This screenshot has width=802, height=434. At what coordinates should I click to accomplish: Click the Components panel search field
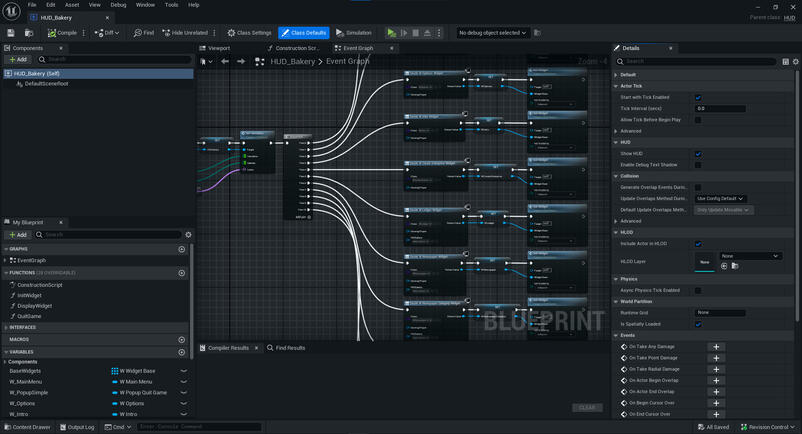[114, 59]
